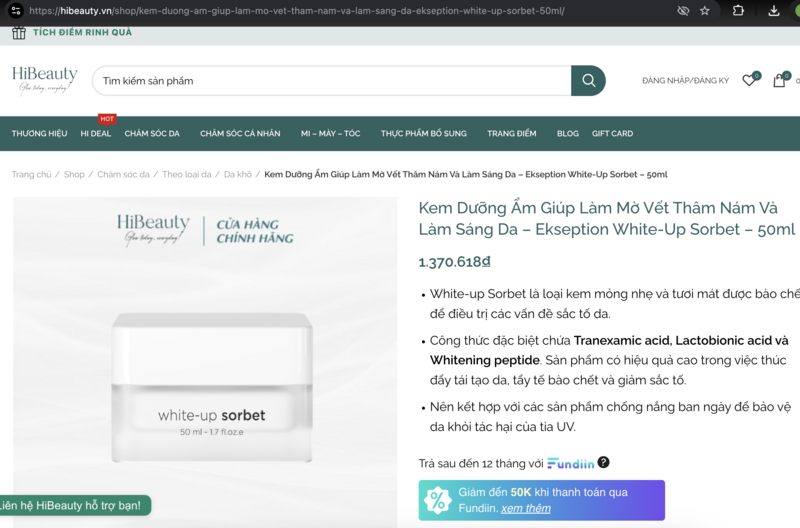The height and width of the screenshot is (528, 800).
Task: Open the Hi Deal menu item
Action: click(95, 134)
